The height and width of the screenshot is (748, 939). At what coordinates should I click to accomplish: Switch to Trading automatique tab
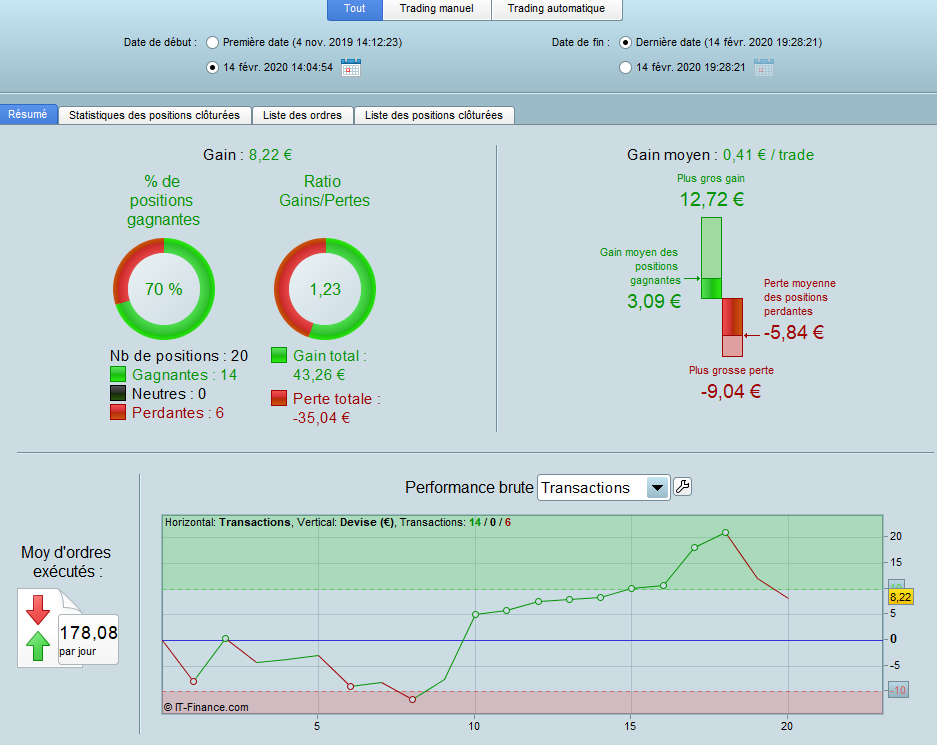[x=556, y=9]
